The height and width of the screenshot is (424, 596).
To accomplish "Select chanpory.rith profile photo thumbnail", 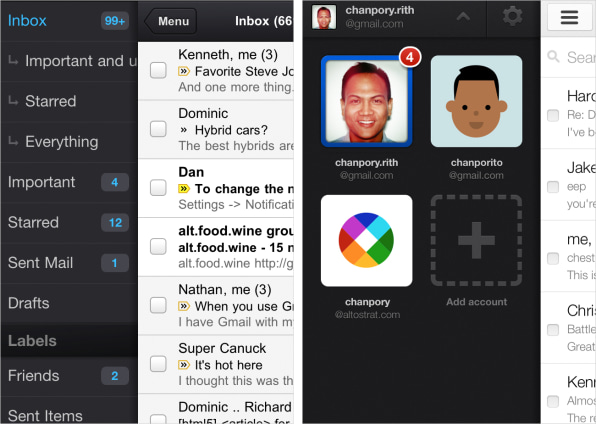I will [323, 17].
